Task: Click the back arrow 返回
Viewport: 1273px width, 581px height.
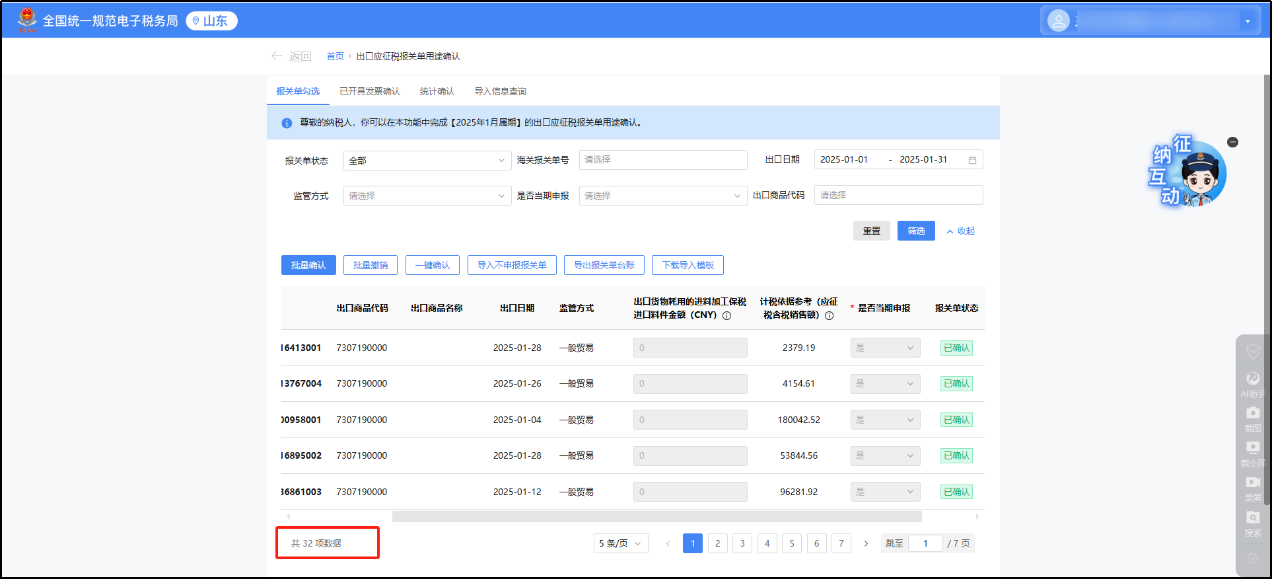Action: (291, 56)
